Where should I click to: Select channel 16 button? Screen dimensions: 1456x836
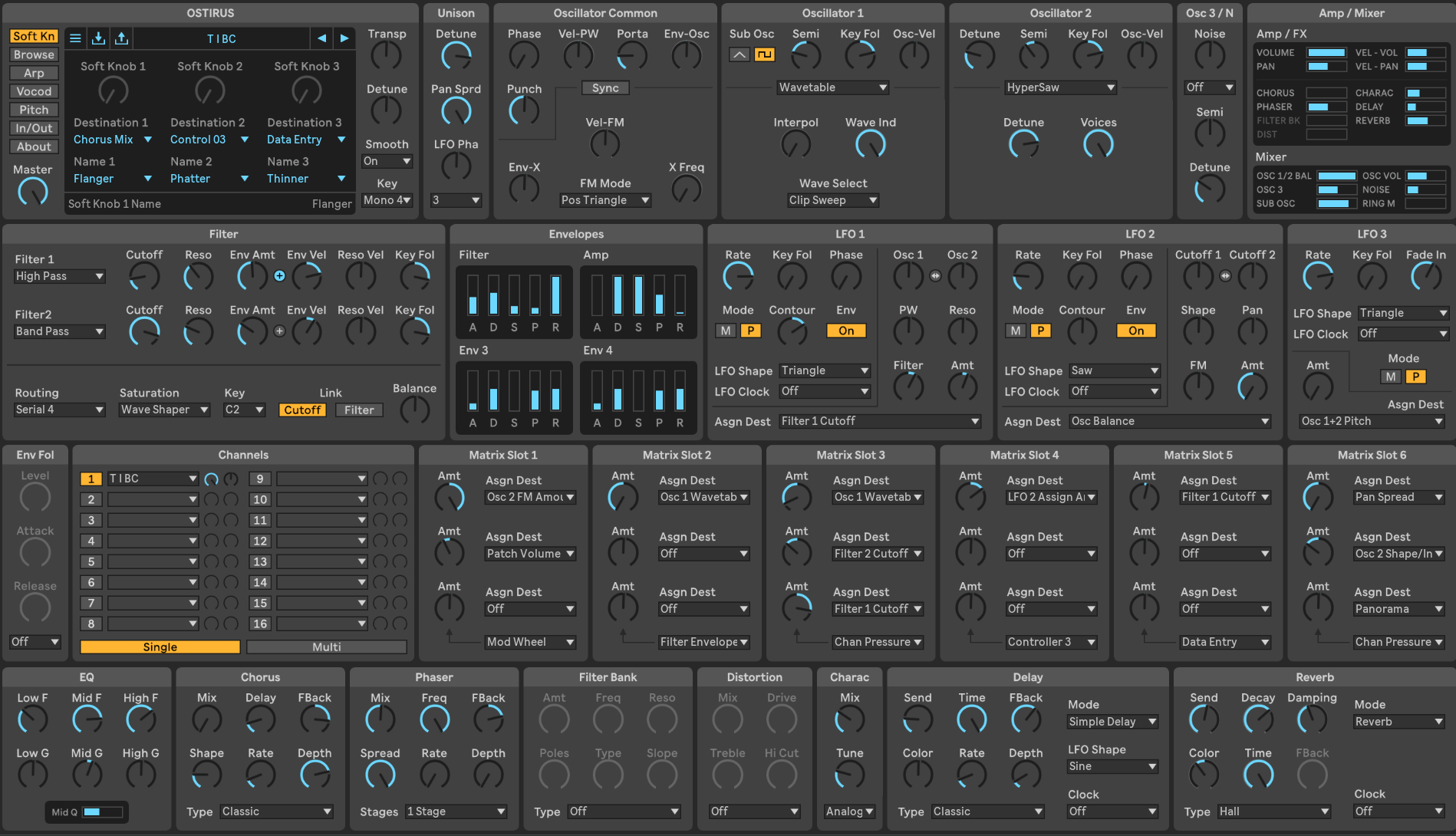(x=260, y=624)
